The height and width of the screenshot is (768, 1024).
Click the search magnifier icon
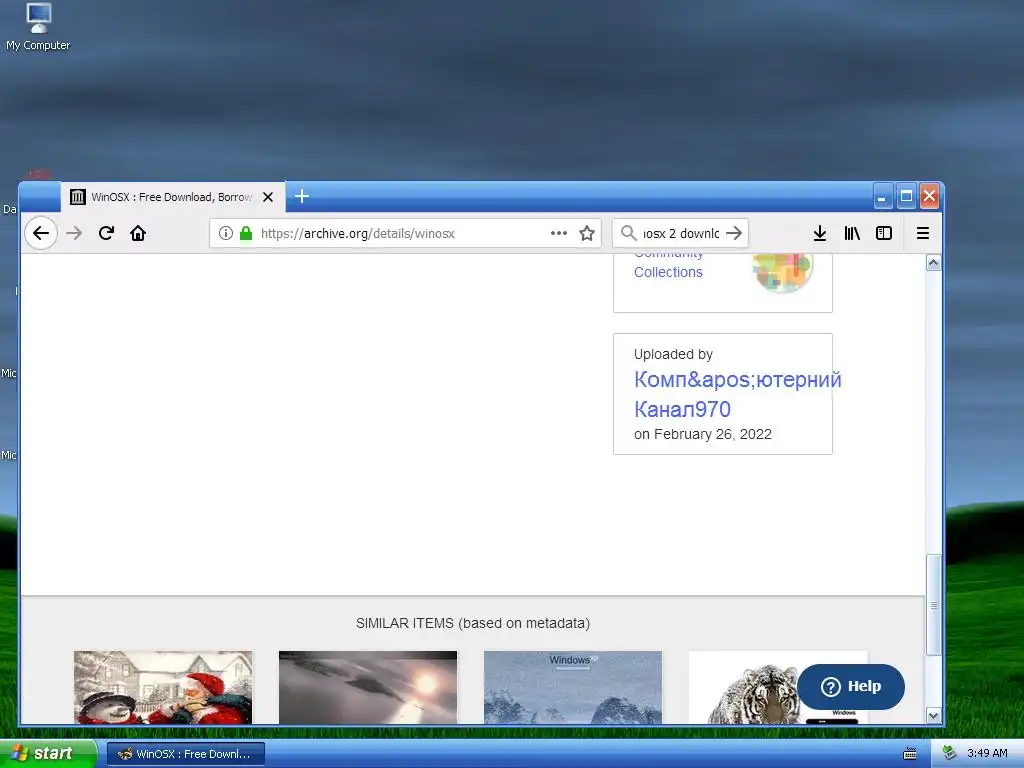[628, 233]
